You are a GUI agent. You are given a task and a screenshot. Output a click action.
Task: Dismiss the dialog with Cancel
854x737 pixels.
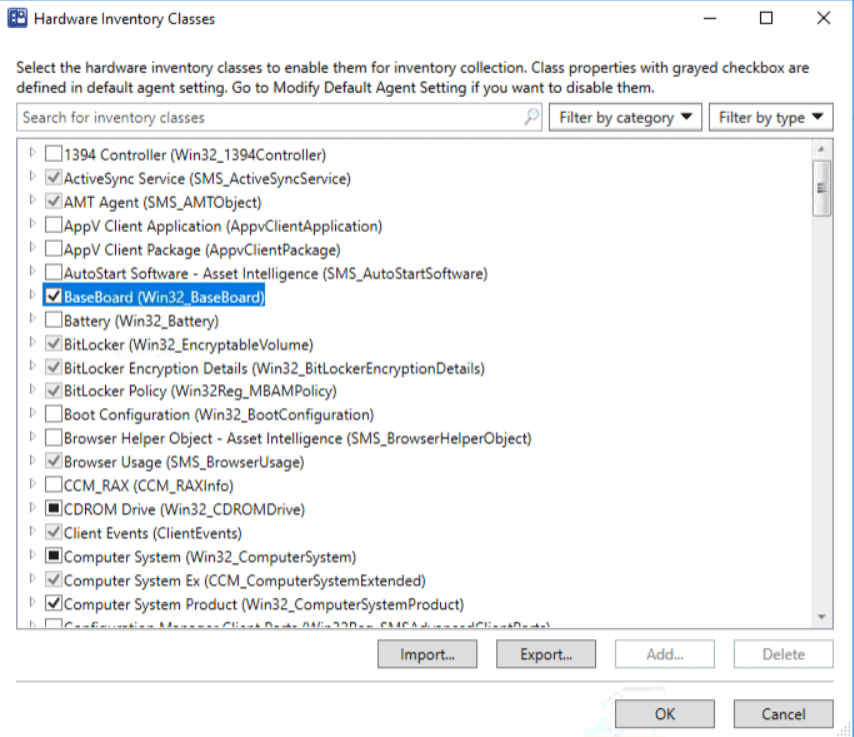(783, 714)
